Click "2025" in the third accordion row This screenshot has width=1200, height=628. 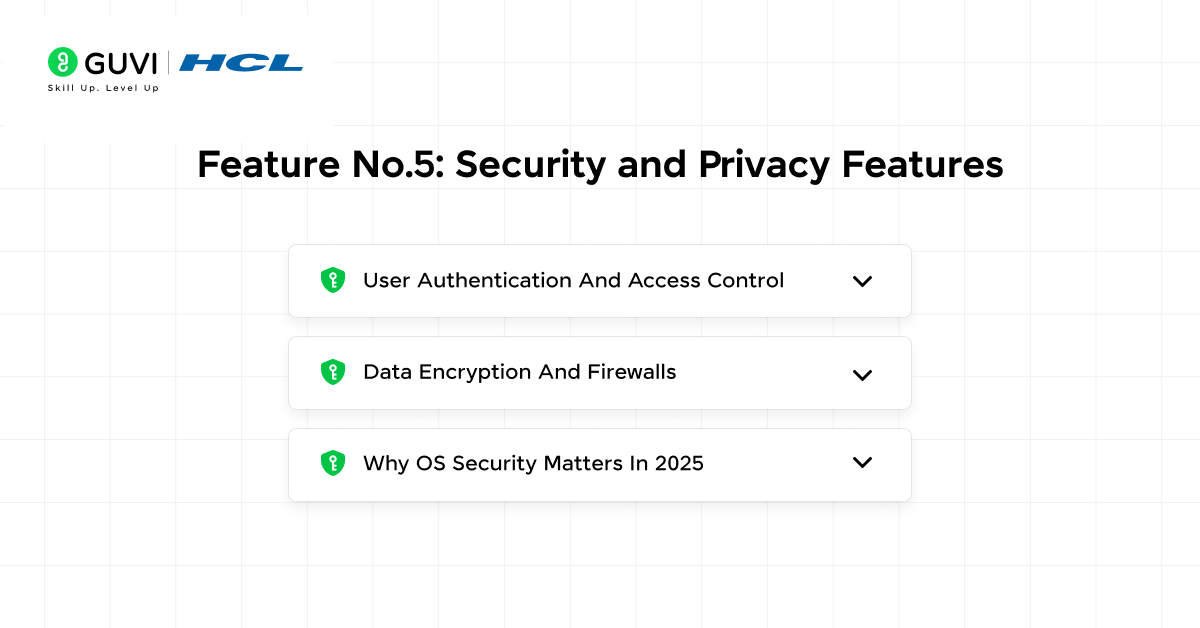(x=679, y=464)
